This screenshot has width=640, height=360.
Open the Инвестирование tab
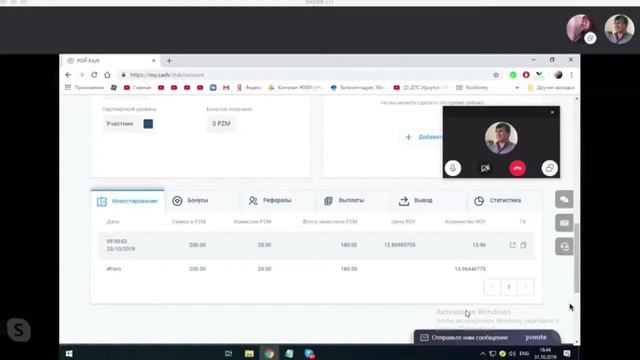click(x=128, y=201)
